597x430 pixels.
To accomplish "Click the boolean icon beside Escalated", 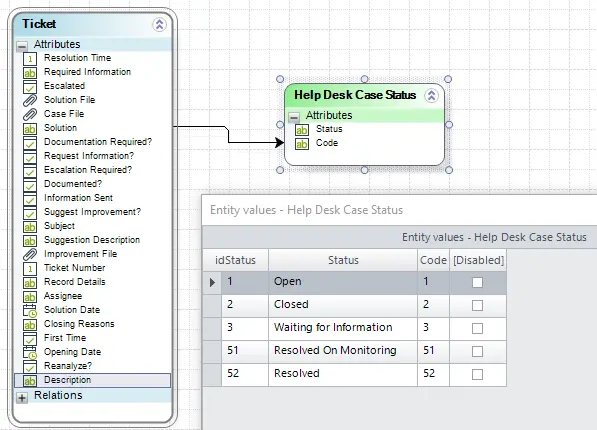I will (30, 87).
